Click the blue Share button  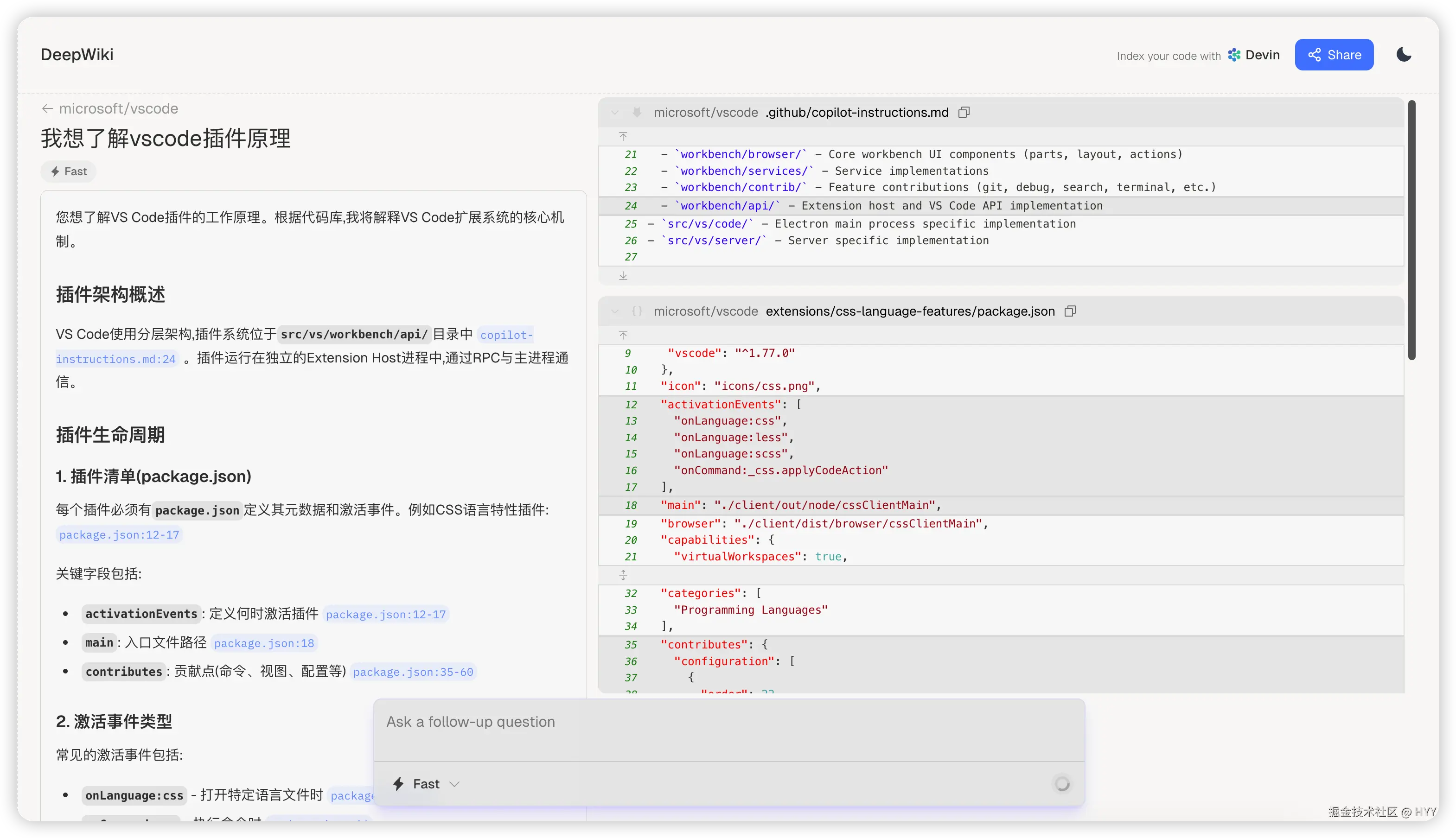(x=1334, y=55)
